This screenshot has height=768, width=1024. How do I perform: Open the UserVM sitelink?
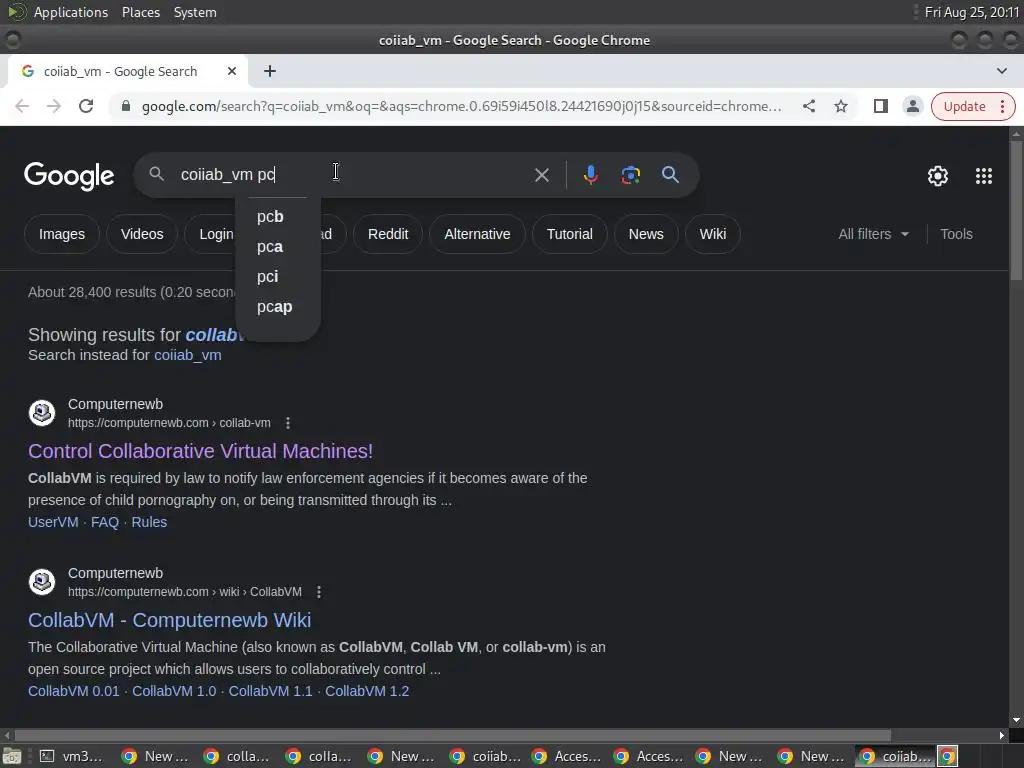[53, 522]
